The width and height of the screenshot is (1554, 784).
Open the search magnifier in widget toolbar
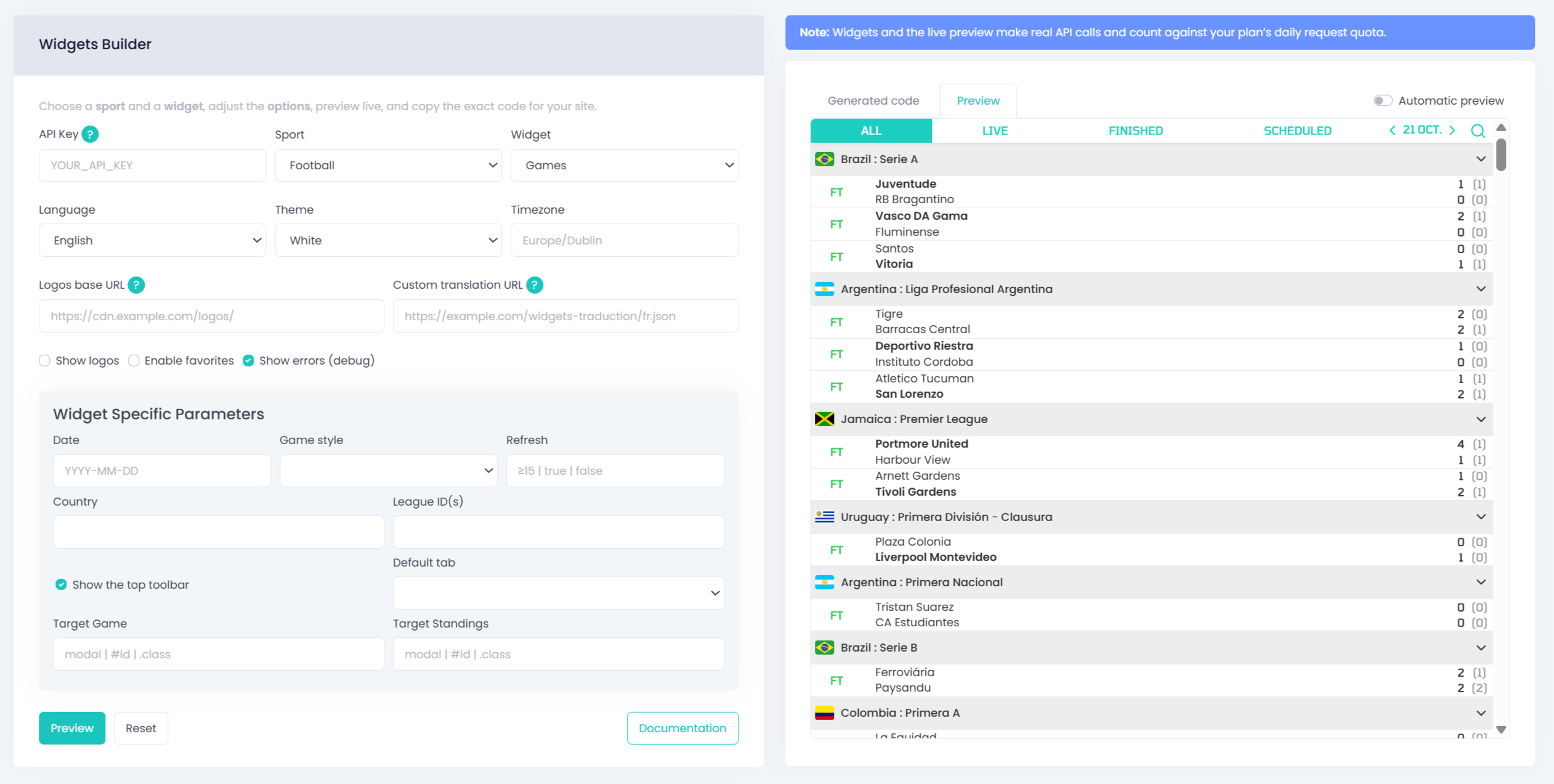(x=1478, y=131)
